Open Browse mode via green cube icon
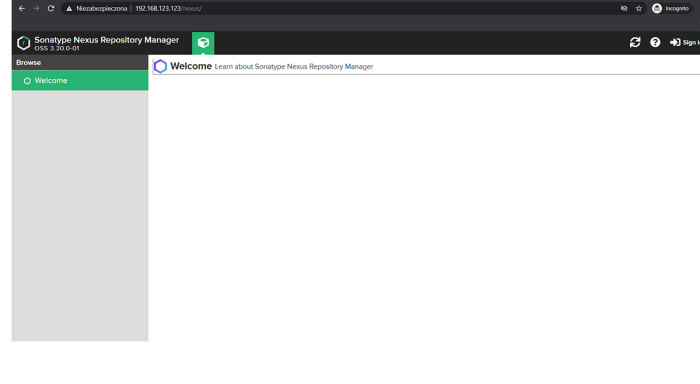The image size is (700, 384). pyautogui.click(x=203, y=43)
